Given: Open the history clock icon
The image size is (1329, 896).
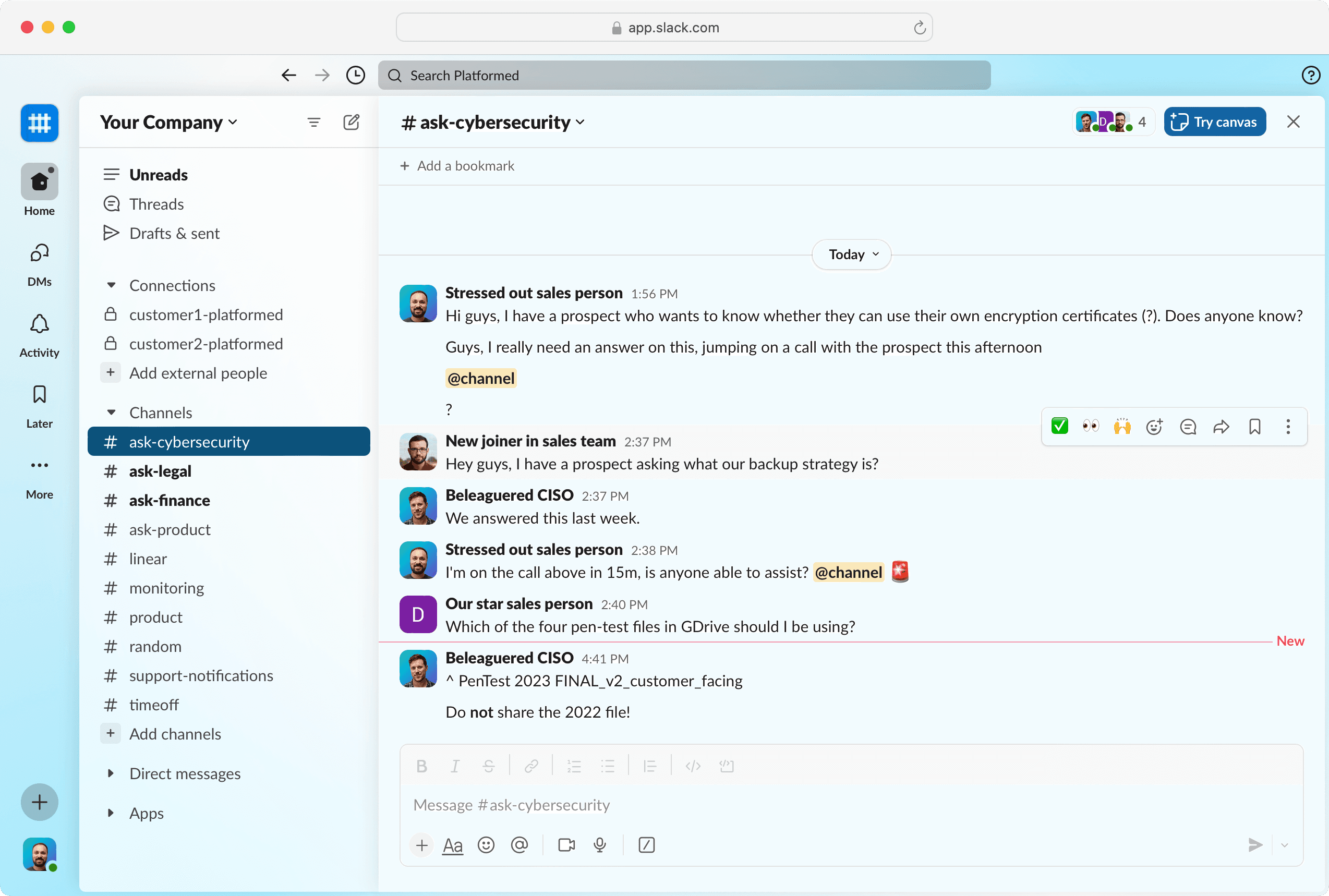Looking at the screenshot, I should point(355,76).
